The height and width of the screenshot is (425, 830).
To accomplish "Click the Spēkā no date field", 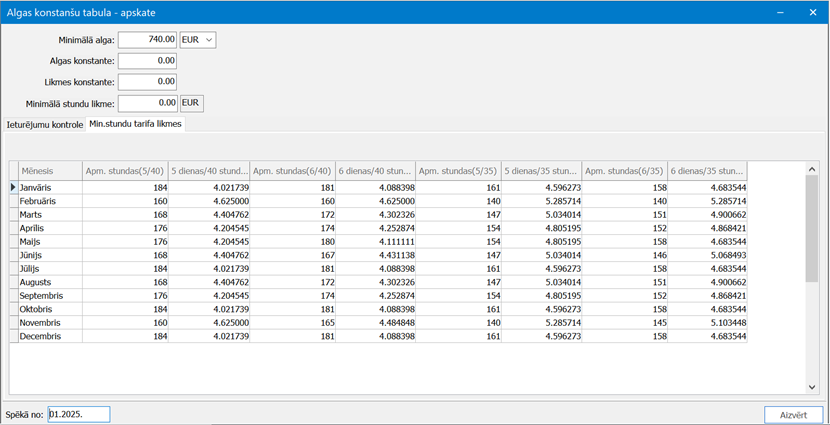I will tap(79, 414).
